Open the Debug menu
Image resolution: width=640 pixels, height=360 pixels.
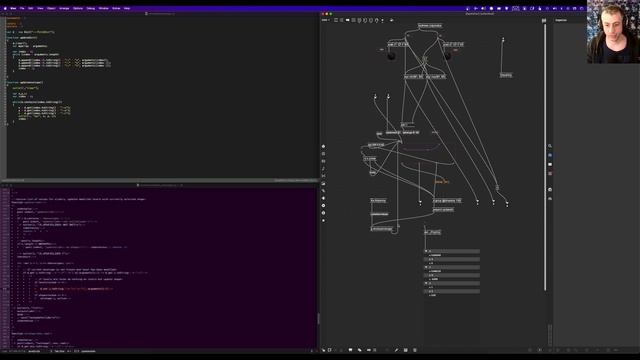click(x=91, y=8)
